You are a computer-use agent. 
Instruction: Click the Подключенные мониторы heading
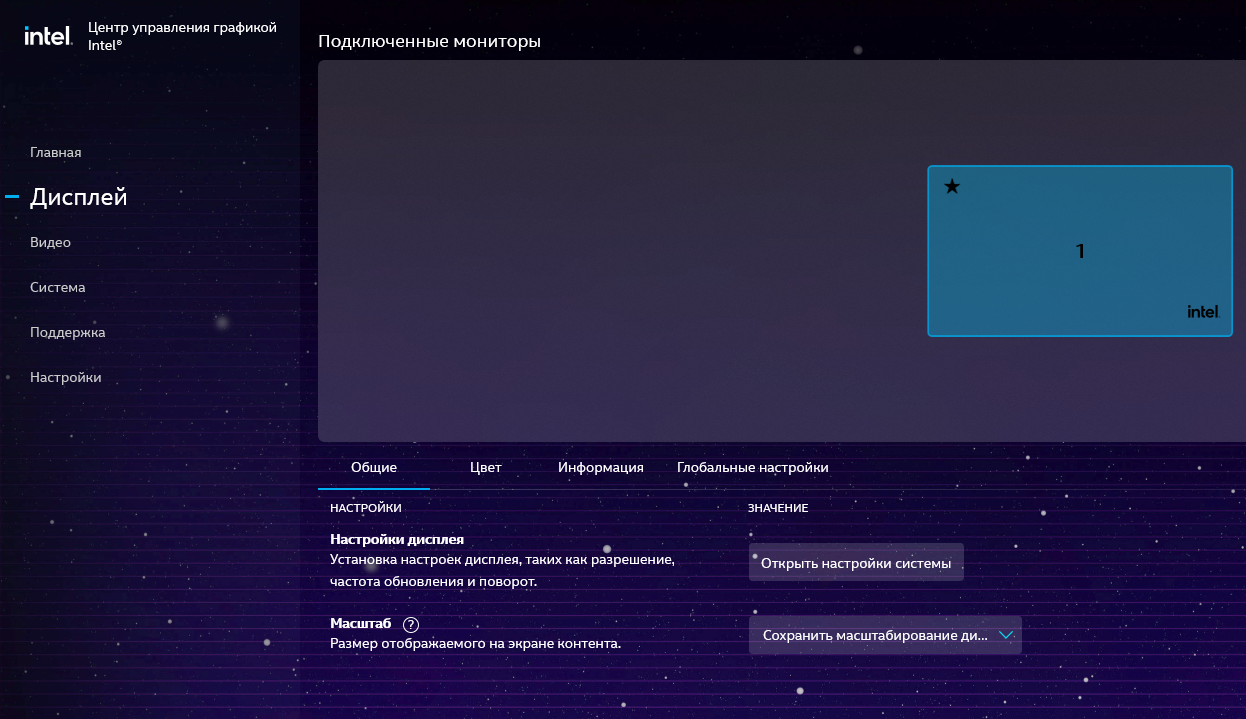tap(429, 42)
